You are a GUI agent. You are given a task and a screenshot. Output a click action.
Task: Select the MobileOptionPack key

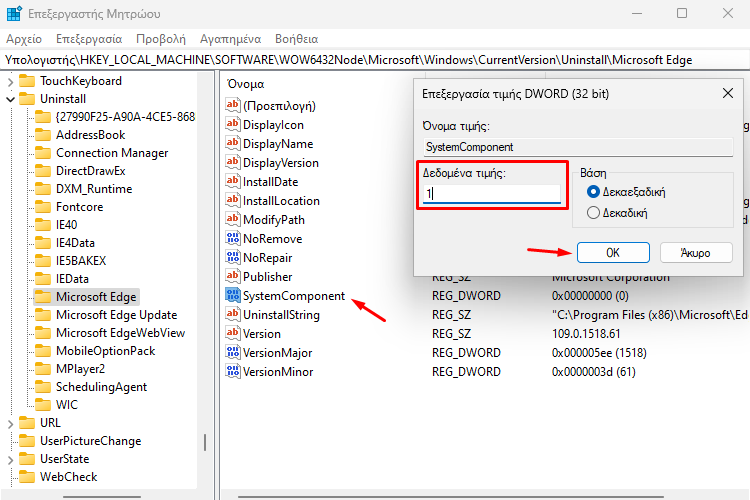pos(105,351)
